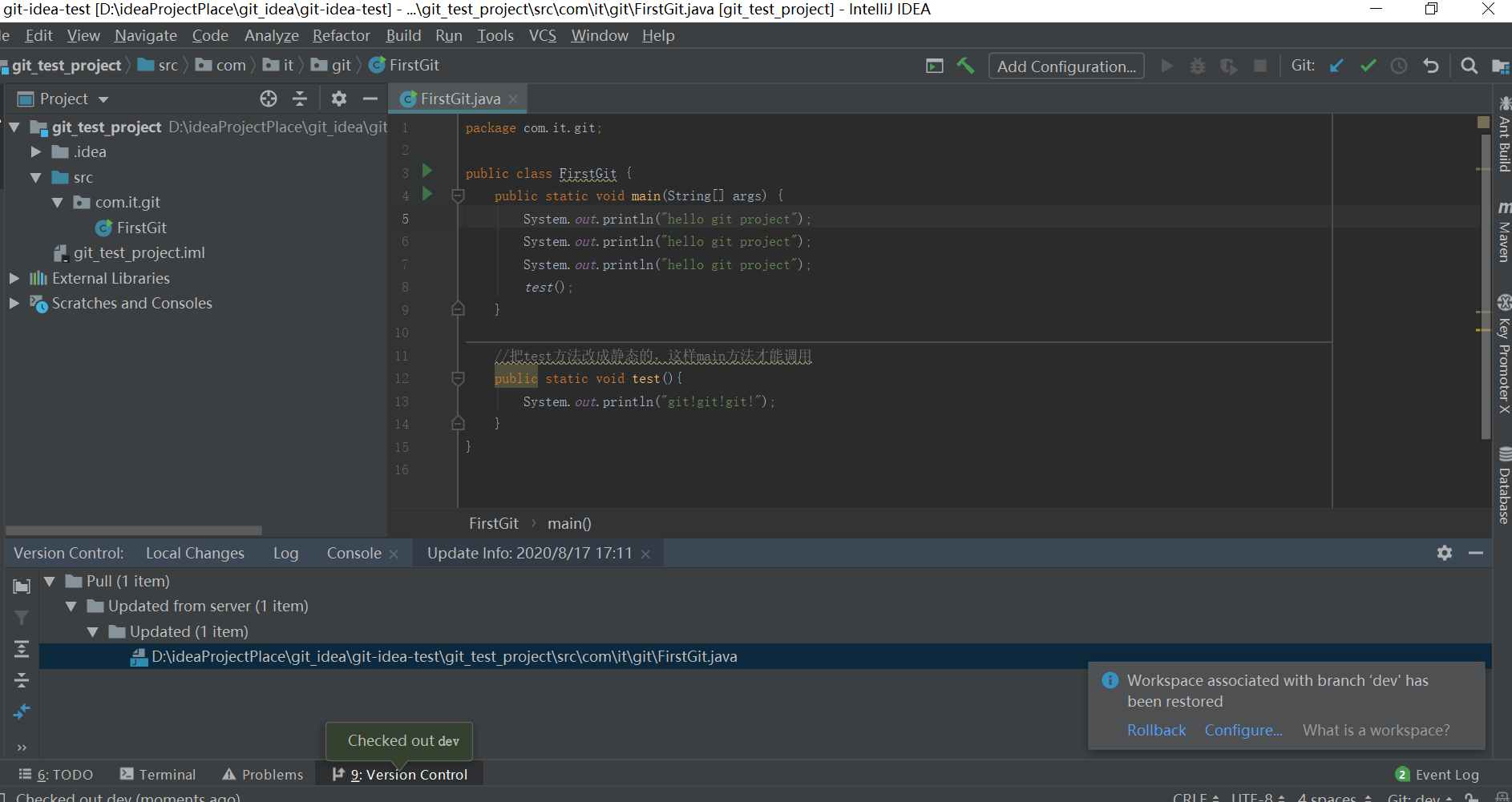Click the src breadcrumb in navigation bar
Screen dimensions: 1512x802
(x=159, y=65)
